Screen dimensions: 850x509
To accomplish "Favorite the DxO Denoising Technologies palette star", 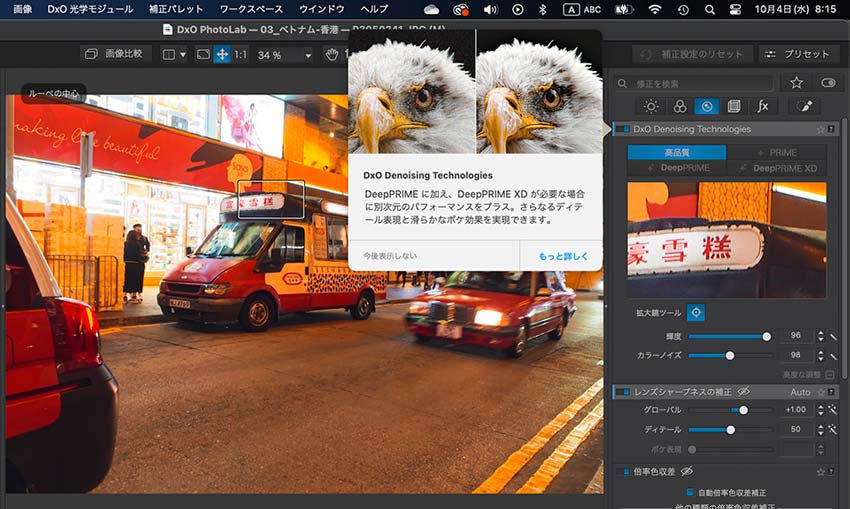I will pos(821,129).
